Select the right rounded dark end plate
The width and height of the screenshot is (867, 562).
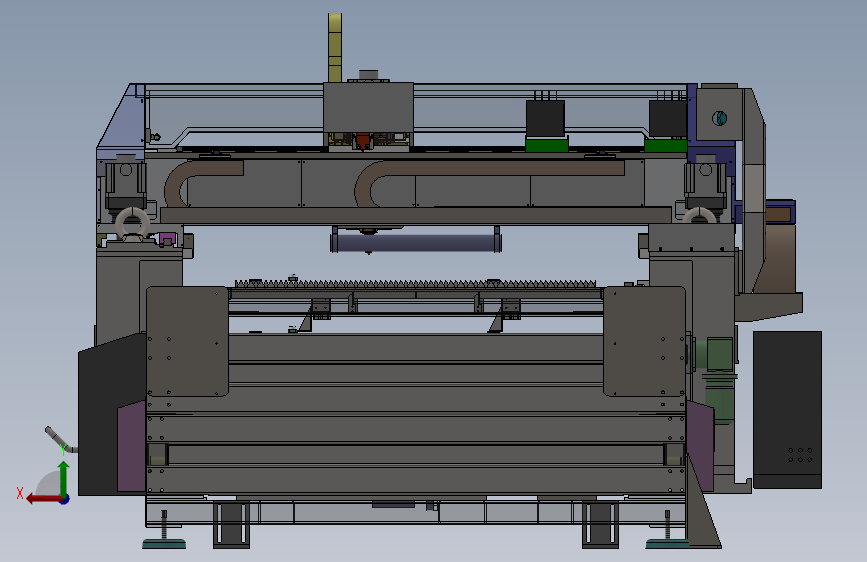tap(645, 341)
